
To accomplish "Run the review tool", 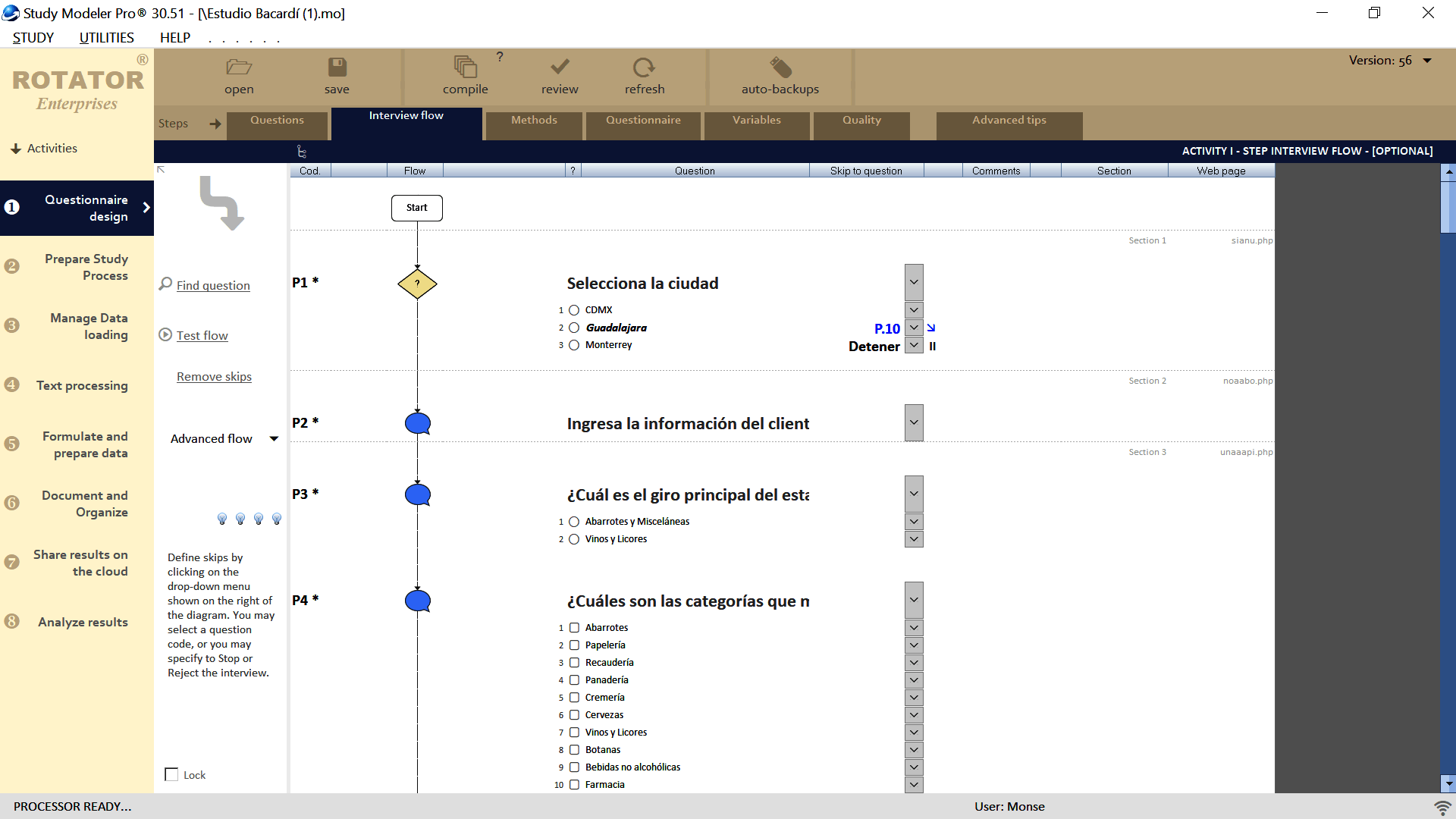I will coord(559,75).
